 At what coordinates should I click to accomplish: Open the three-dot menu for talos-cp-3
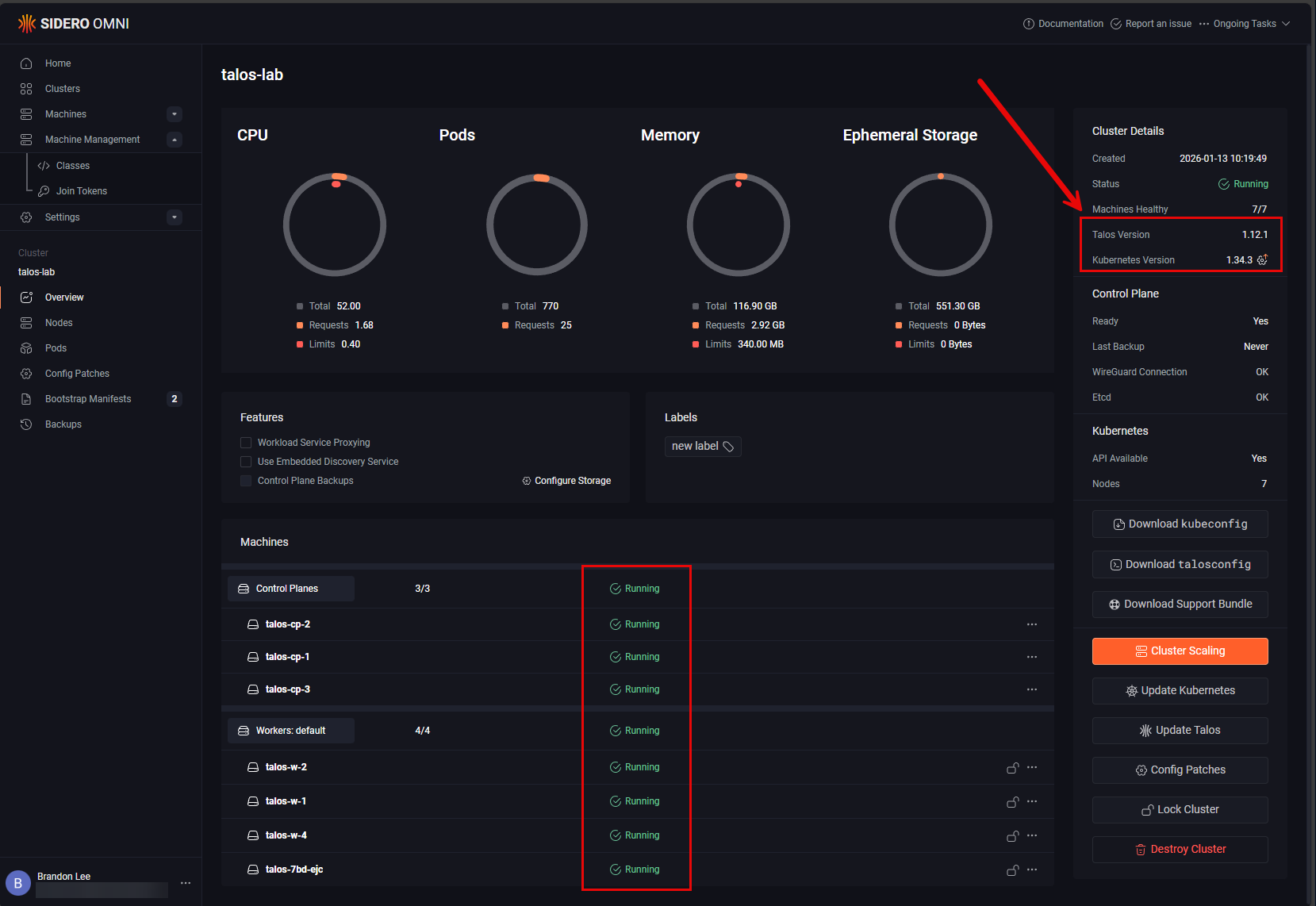coord(1032,689)
